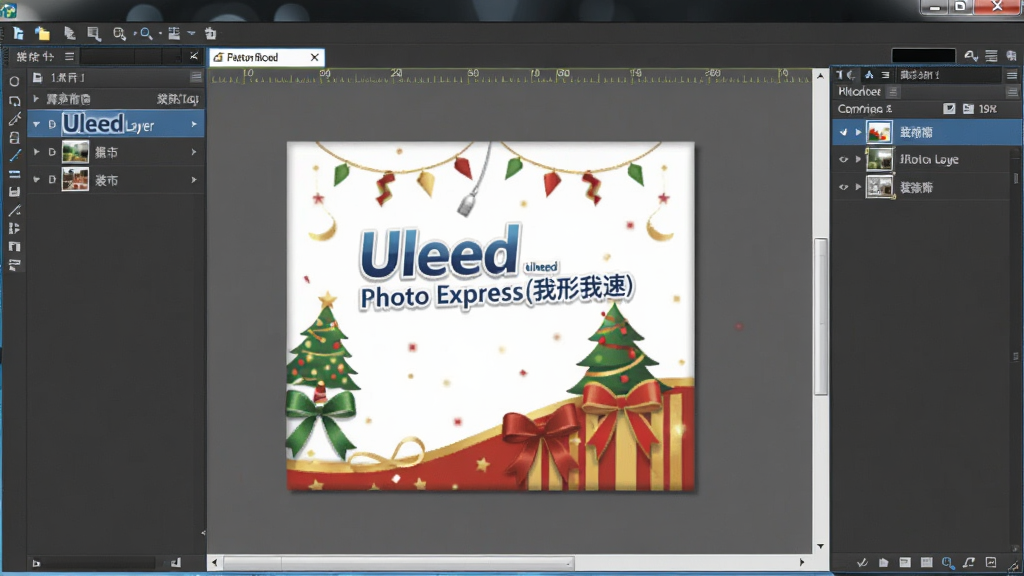This screenshot has width=1024, height=576.
Task: Click the green garden thumbnail in left panel
Action: (75, 152)
